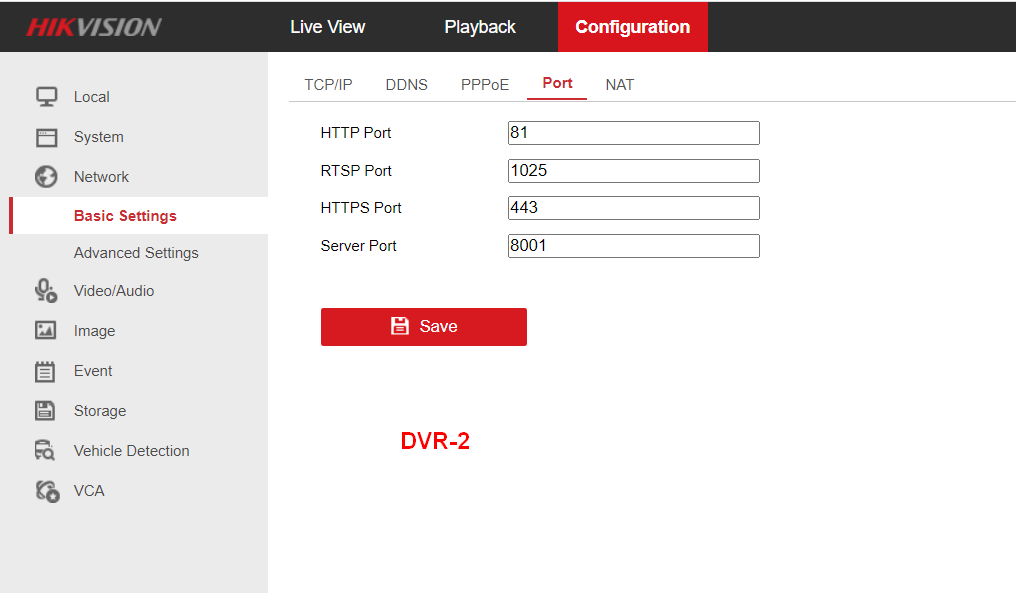Open the Live View tab
The width and height of the screenshot is (1016, 593).
tap(327, 27)
